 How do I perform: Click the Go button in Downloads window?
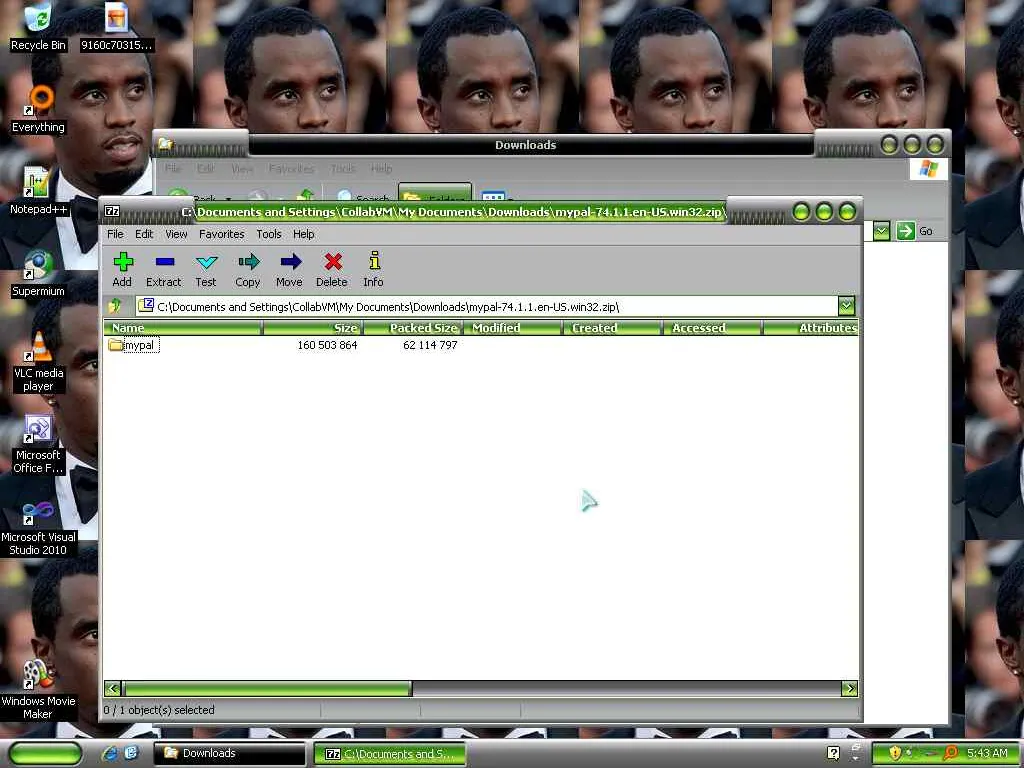point(914,231)
